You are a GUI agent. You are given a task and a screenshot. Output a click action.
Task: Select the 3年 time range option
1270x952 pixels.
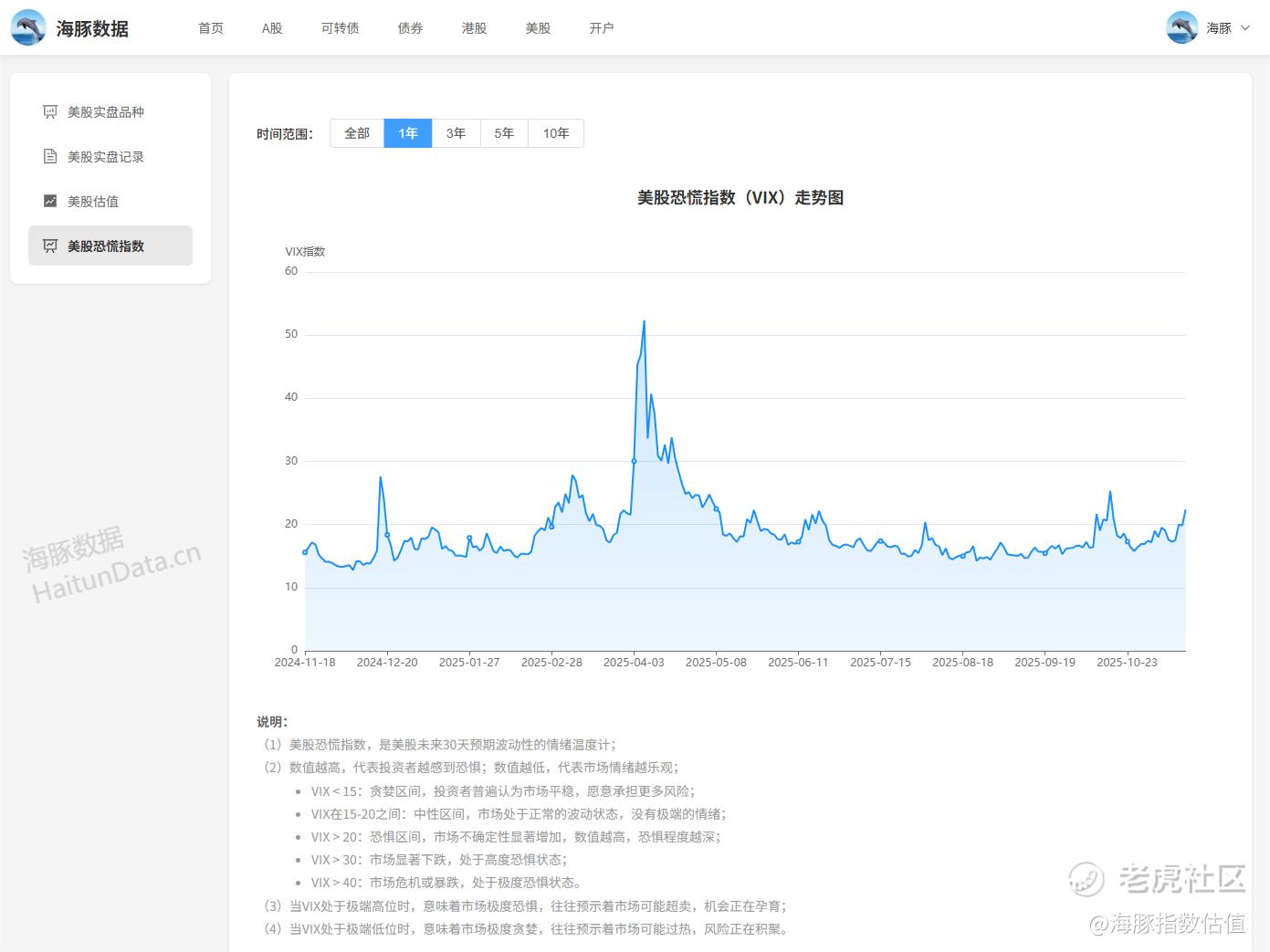(x=457, y=133)
